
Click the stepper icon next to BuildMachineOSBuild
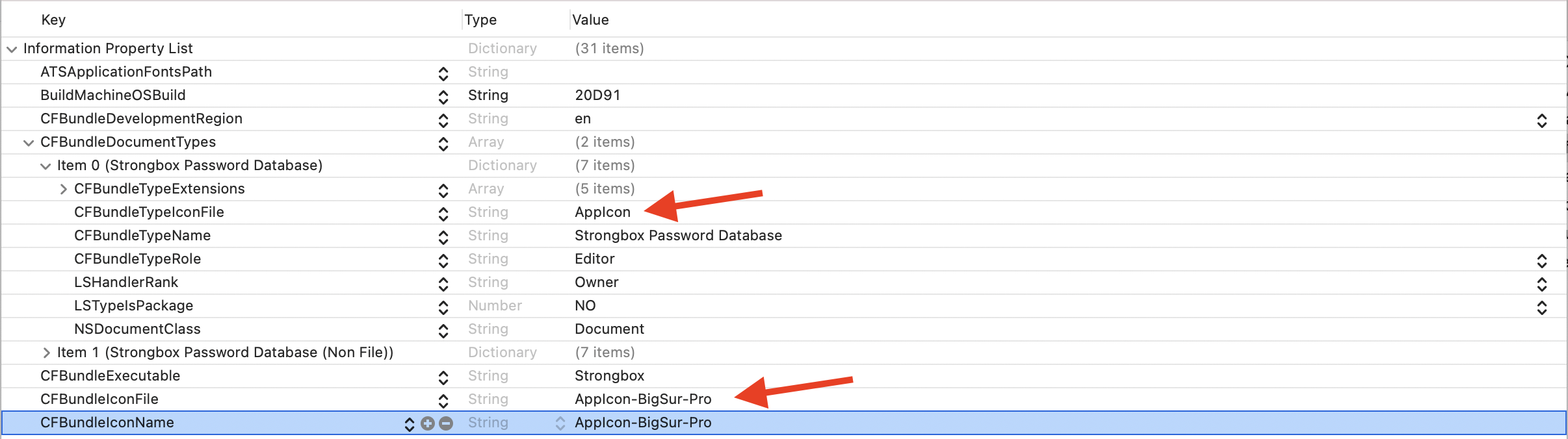pyautogui.click(x=444, y=97)
